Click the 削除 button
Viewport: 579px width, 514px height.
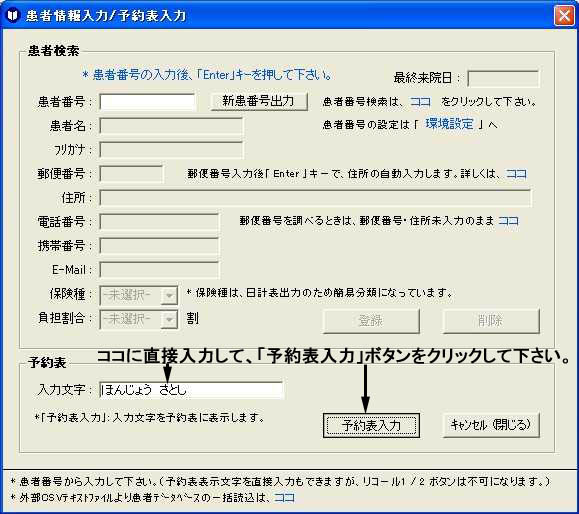(x=491, y=321)
